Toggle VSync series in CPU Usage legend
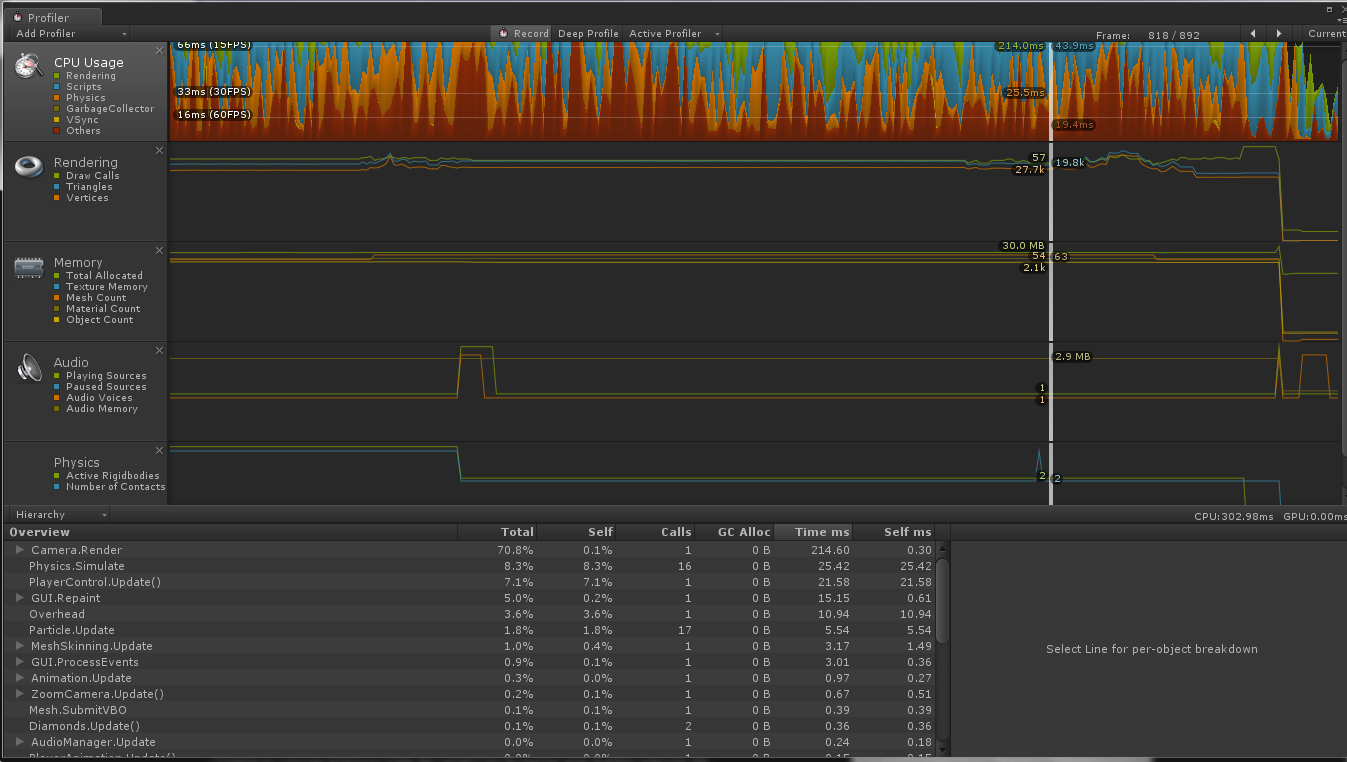Viewport: 1347px width, 762px height. [58, 120]
